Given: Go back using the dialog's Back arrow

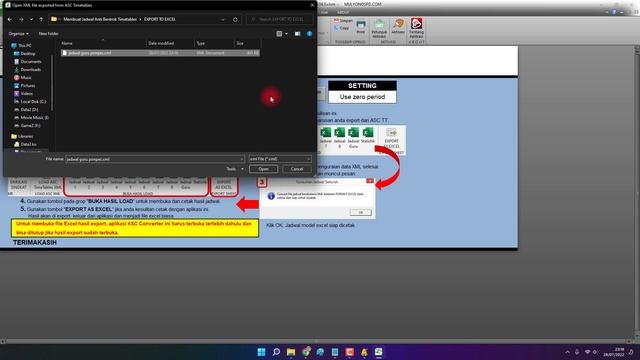Looking at the screenshot, I should tap(10, 19).
